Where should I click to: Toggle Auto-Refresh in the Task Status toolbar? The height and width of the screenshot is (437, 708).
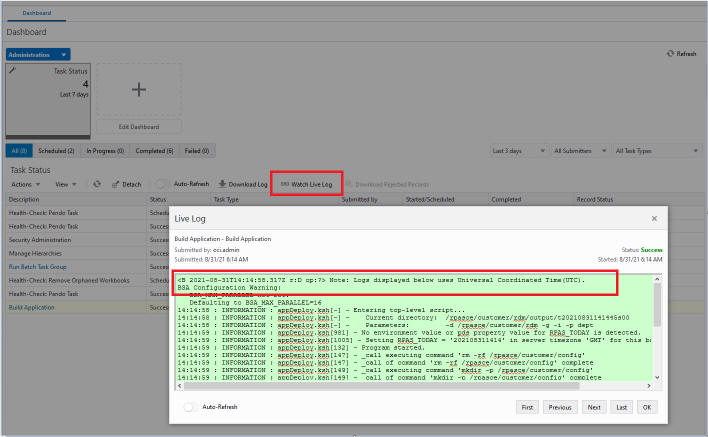(x=161, y=184)
